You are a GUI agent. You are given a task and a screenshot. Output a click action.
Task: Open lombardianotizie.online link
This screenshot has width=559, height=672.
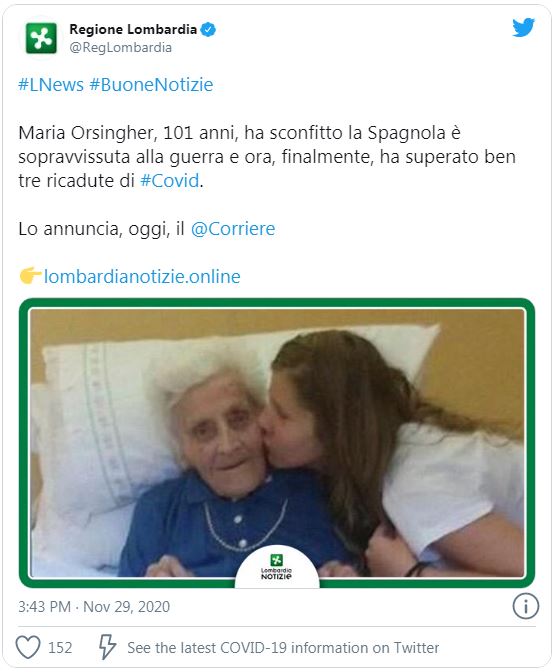[142, 276]
